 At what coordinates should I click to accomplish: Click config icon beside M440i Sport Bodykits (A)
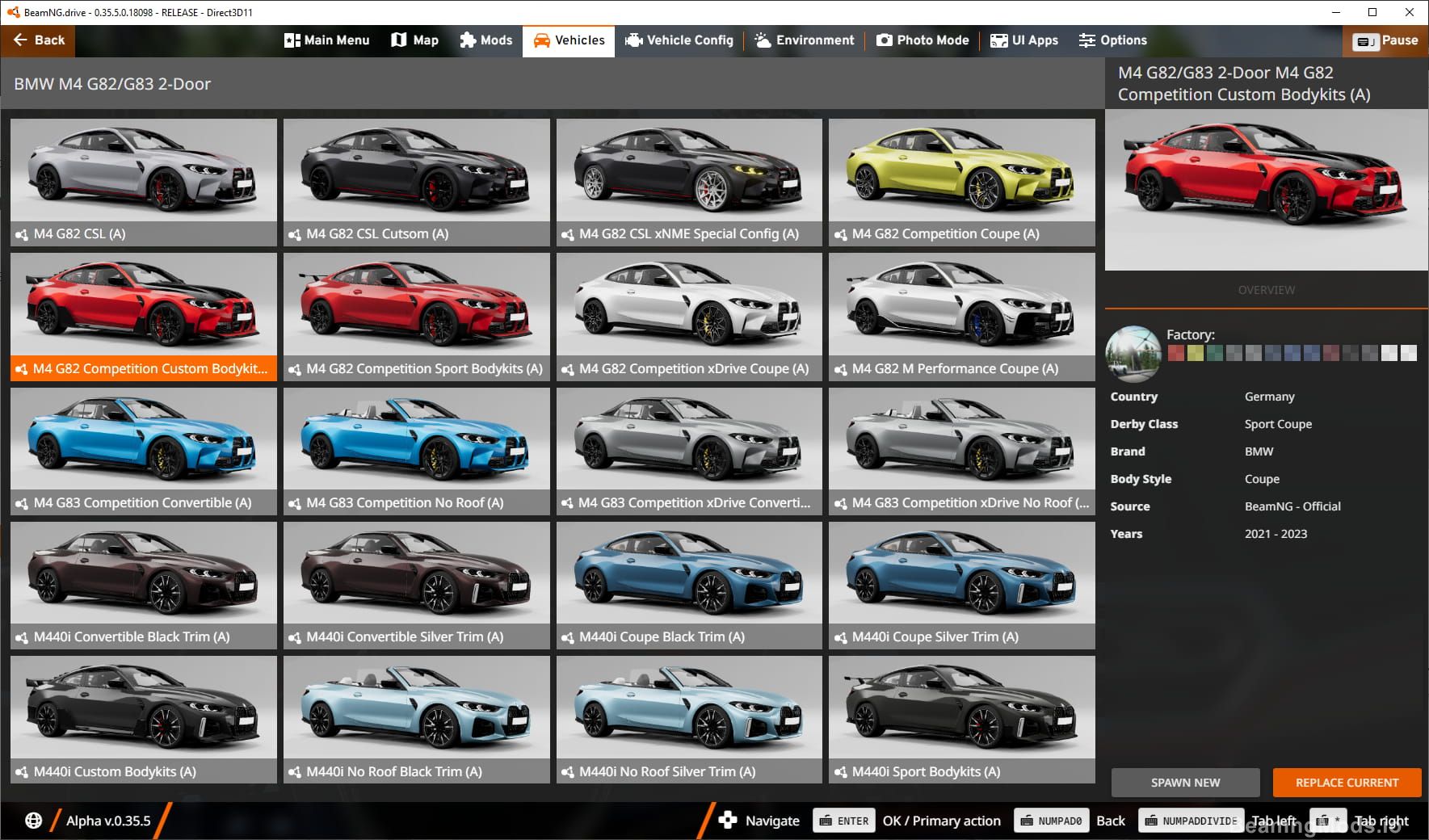pos(841,772)
